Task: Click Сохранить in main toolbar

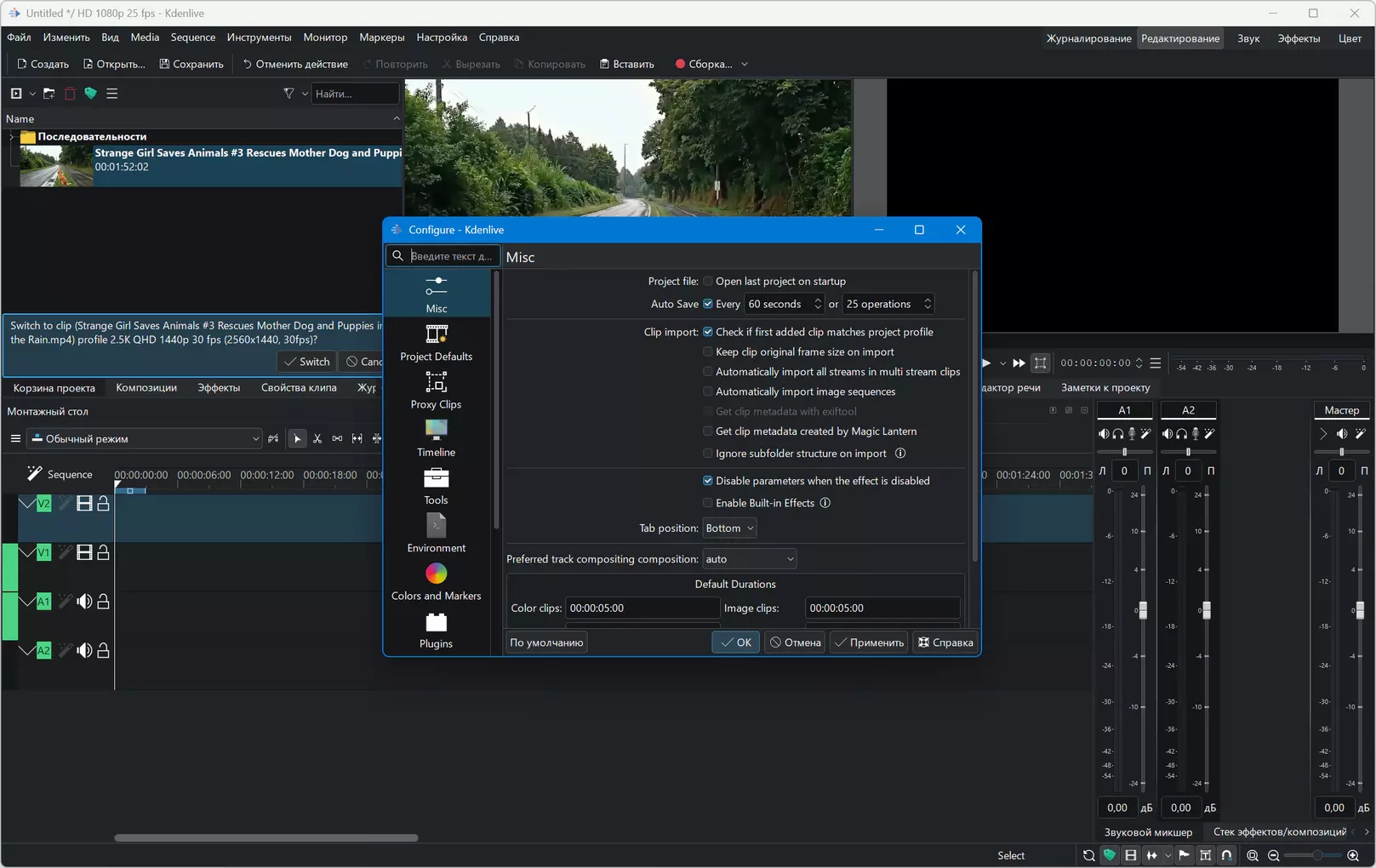Action: click(191, 65)
